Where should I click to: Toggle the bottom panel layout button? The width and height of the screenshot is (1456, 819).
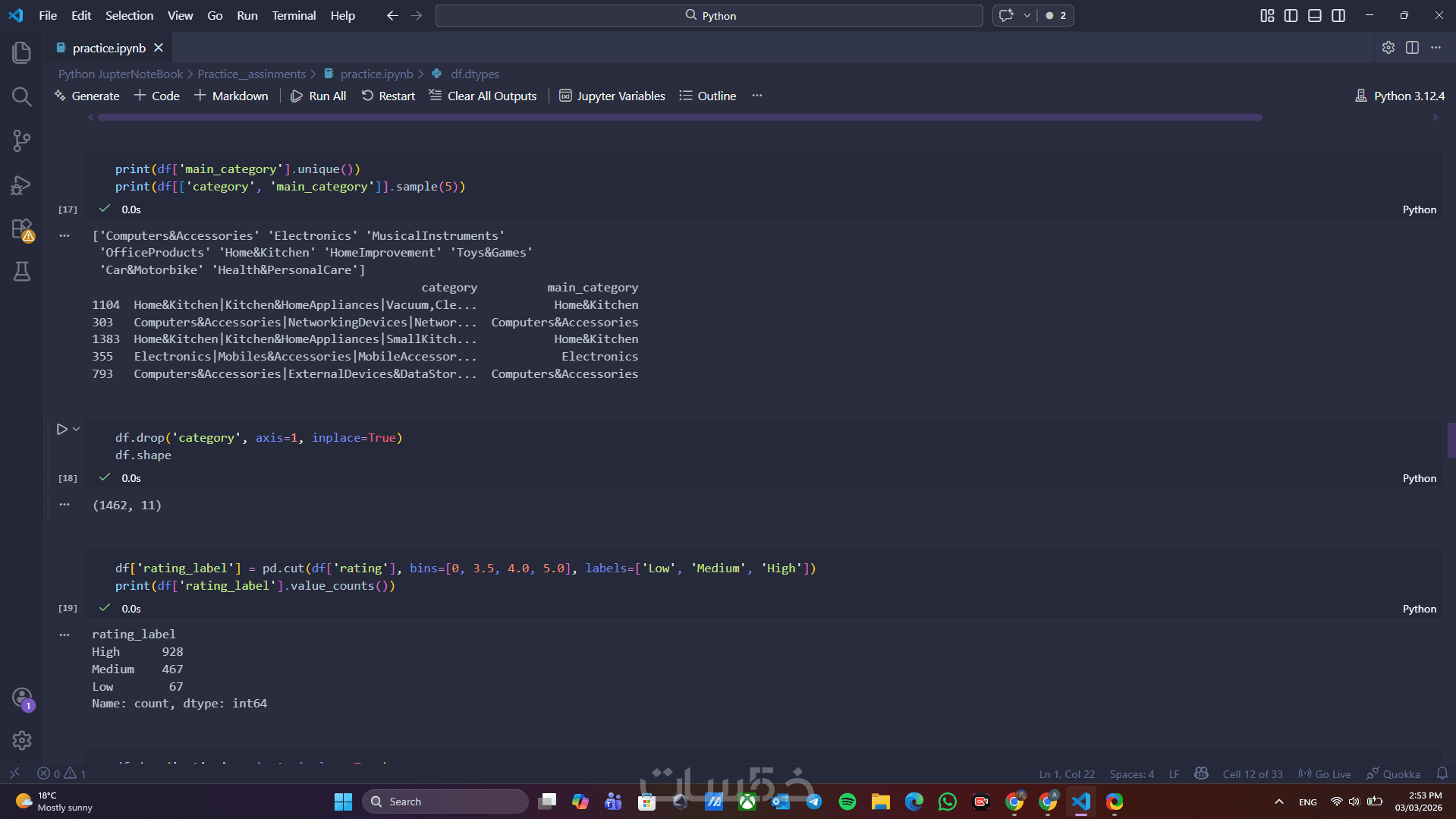[x=1315, y=16]
